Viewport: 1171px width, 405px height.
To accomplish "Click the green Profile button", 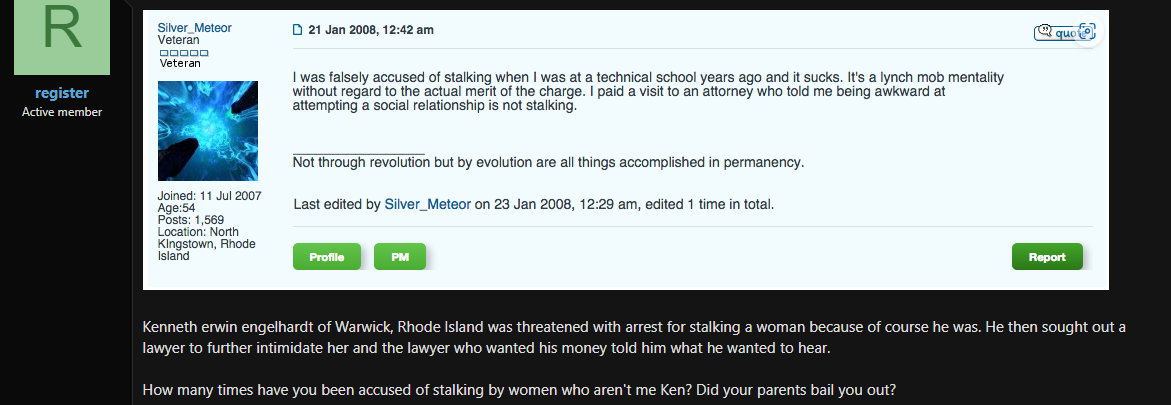I will click(326, 257).
